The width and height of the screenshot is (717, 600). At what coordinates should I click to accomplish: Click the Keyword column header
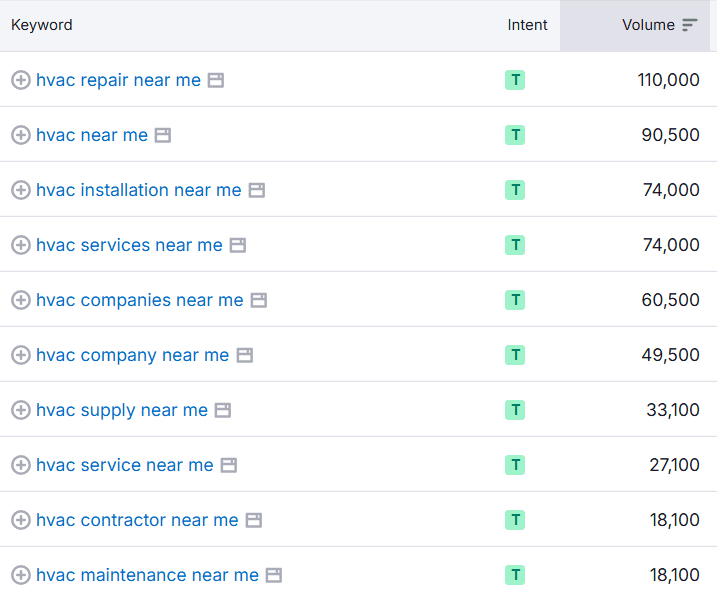pos(42,25)
